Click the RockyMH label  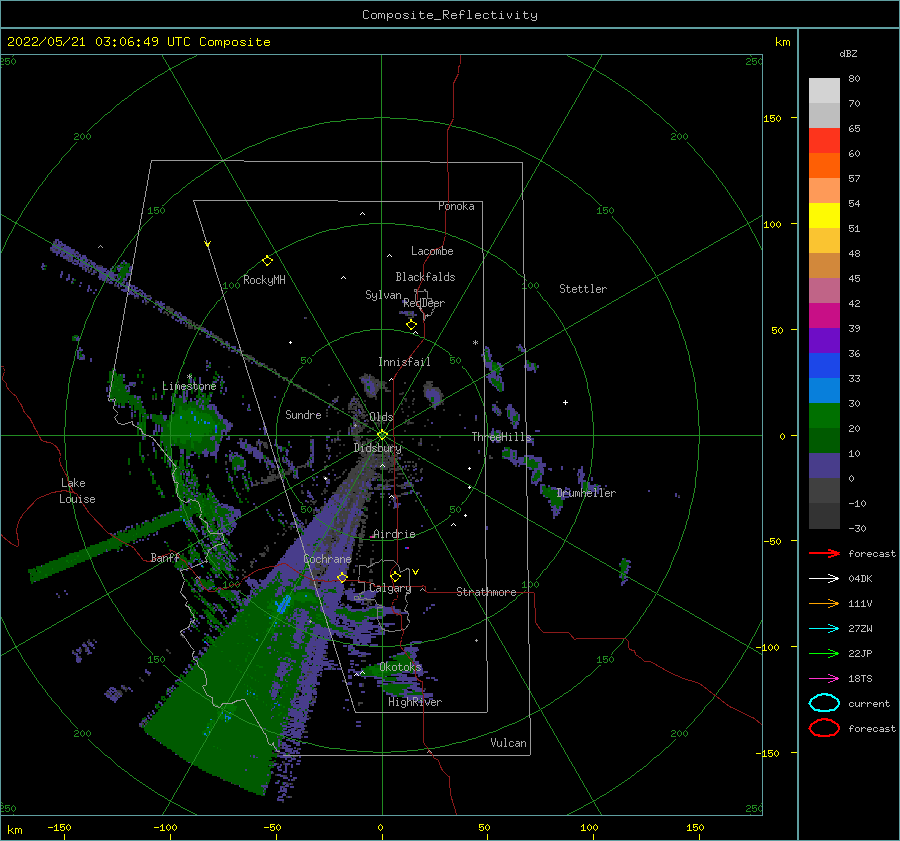pos(264,280)
